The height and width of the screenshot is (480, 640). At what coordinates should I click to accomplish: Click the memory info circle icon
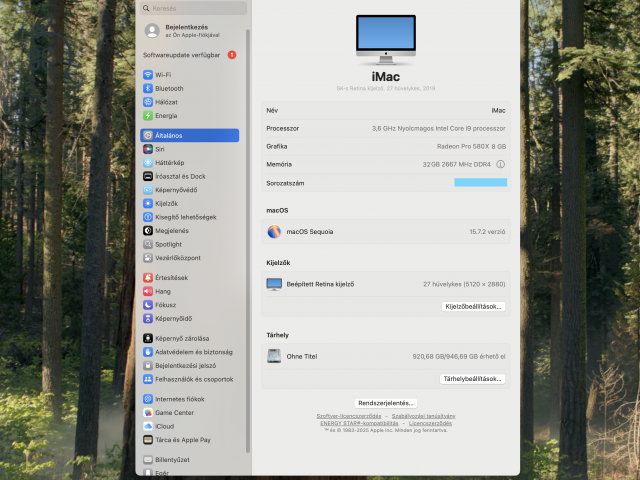tap(500, 164)
